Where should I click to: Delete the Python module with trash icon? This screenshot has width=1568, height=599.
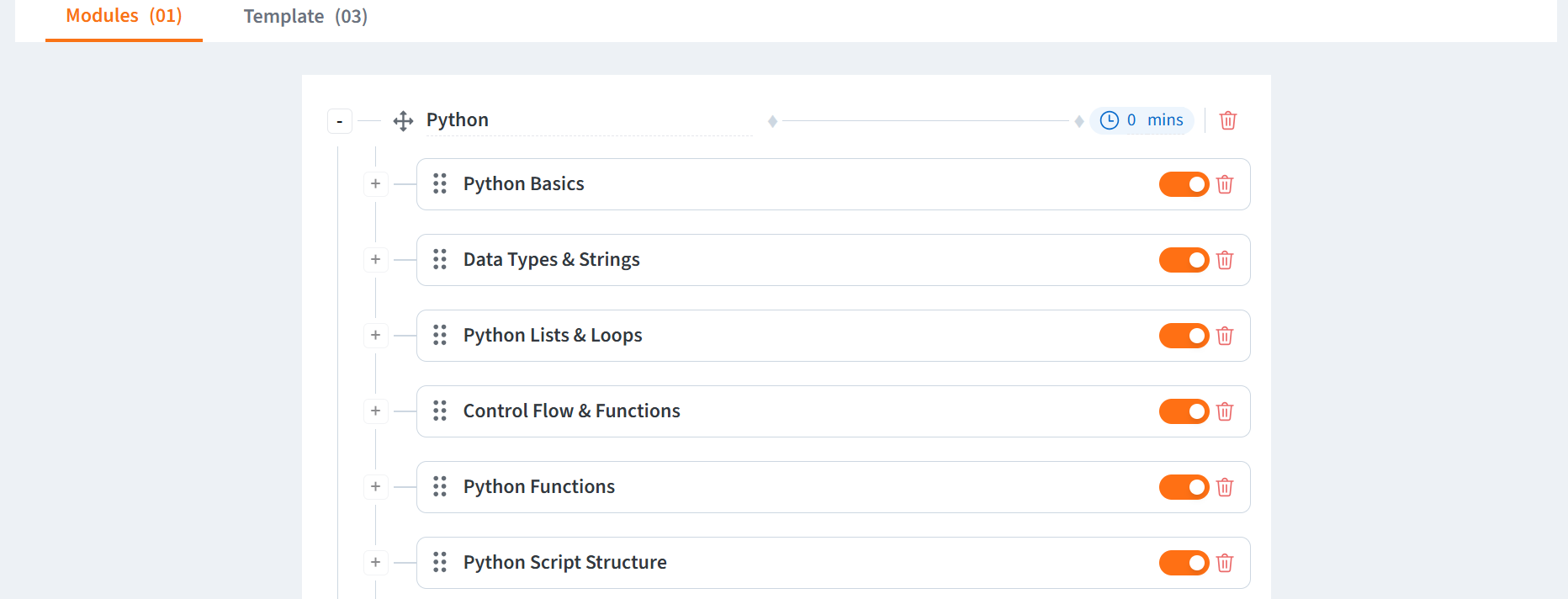click(1228, 120)
